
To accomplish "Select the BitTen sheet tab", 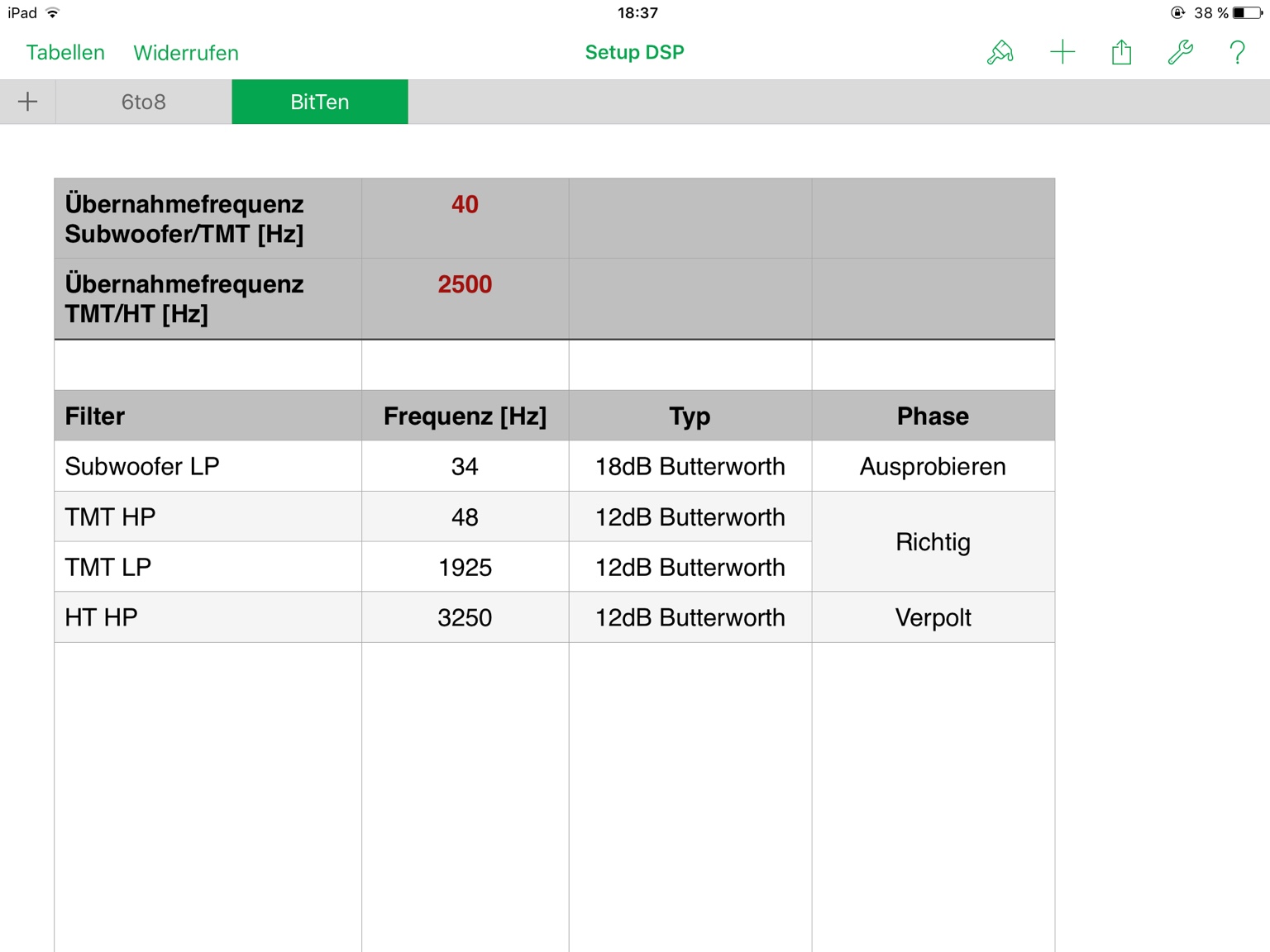I will click(x=320, y=102).
